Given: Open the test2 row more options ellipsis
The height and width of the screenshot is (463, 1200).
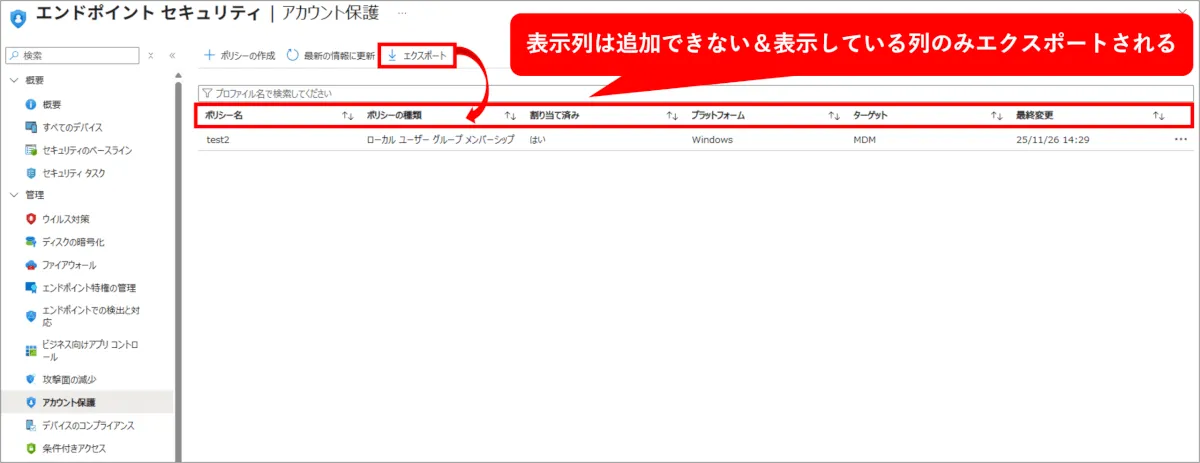Looking at the screenshot, I should tap(1180, 140).
